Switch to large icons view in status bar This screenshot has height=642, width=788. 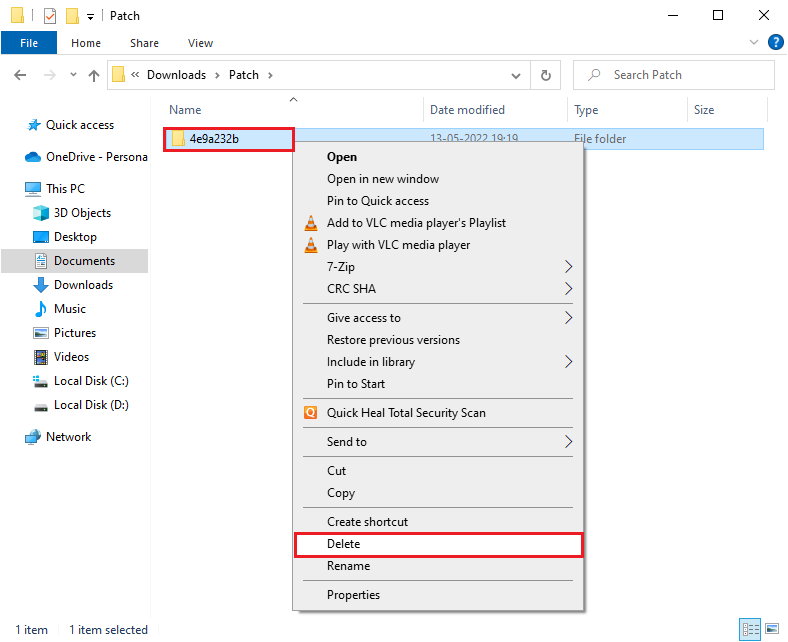click(772, 630)
